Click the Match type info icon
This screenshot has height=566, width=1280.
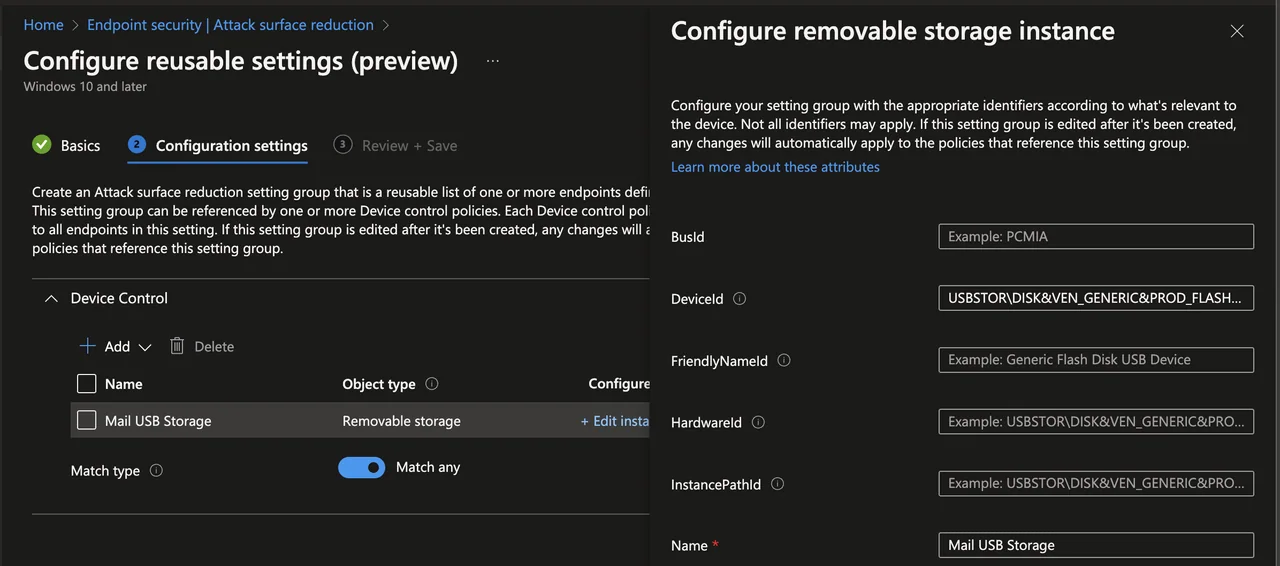[x=156, y=470]
